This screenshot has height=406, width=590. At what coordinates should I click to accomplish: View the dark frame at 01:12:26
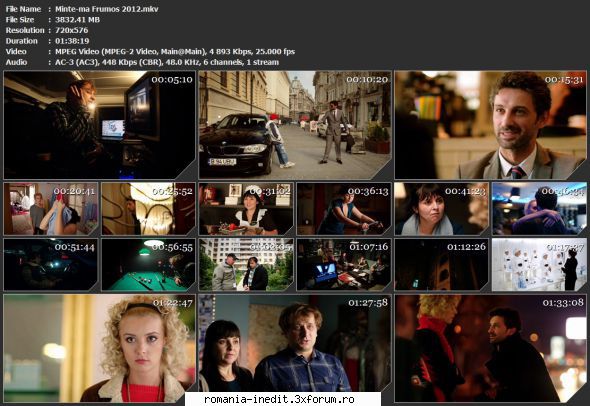[x=442, y=265]
